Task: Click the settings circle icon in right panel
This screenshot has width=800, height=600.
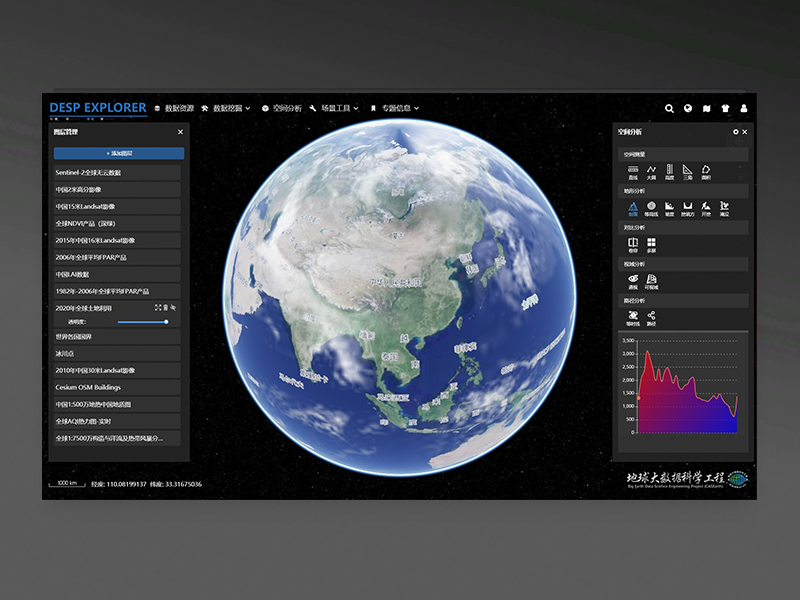Action: click(x=736, y=132)
